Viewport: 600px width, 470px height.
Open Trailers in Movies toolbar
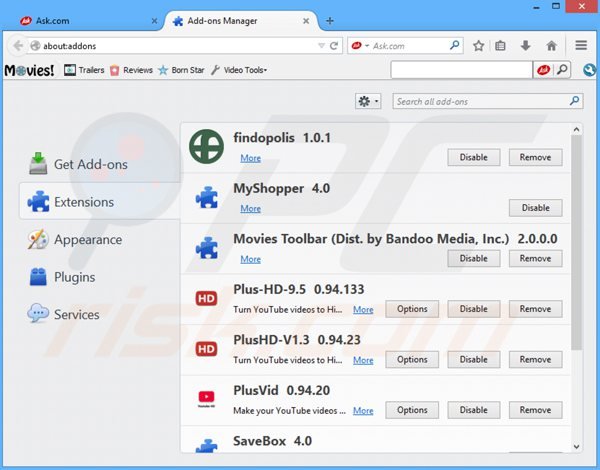click(x=84, y=70)
